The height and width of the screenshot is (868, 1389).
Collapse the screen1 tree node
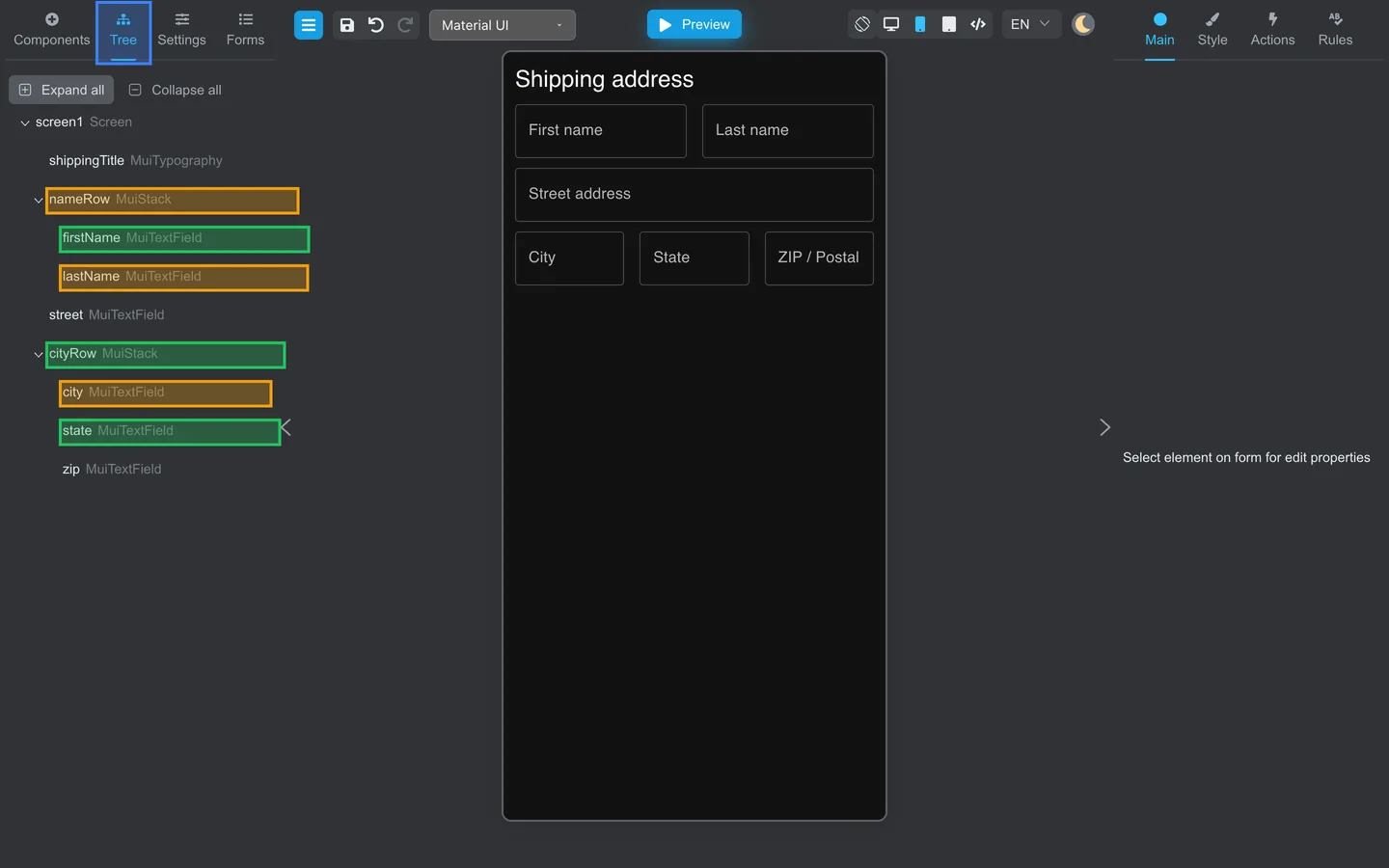coord(25,122)
